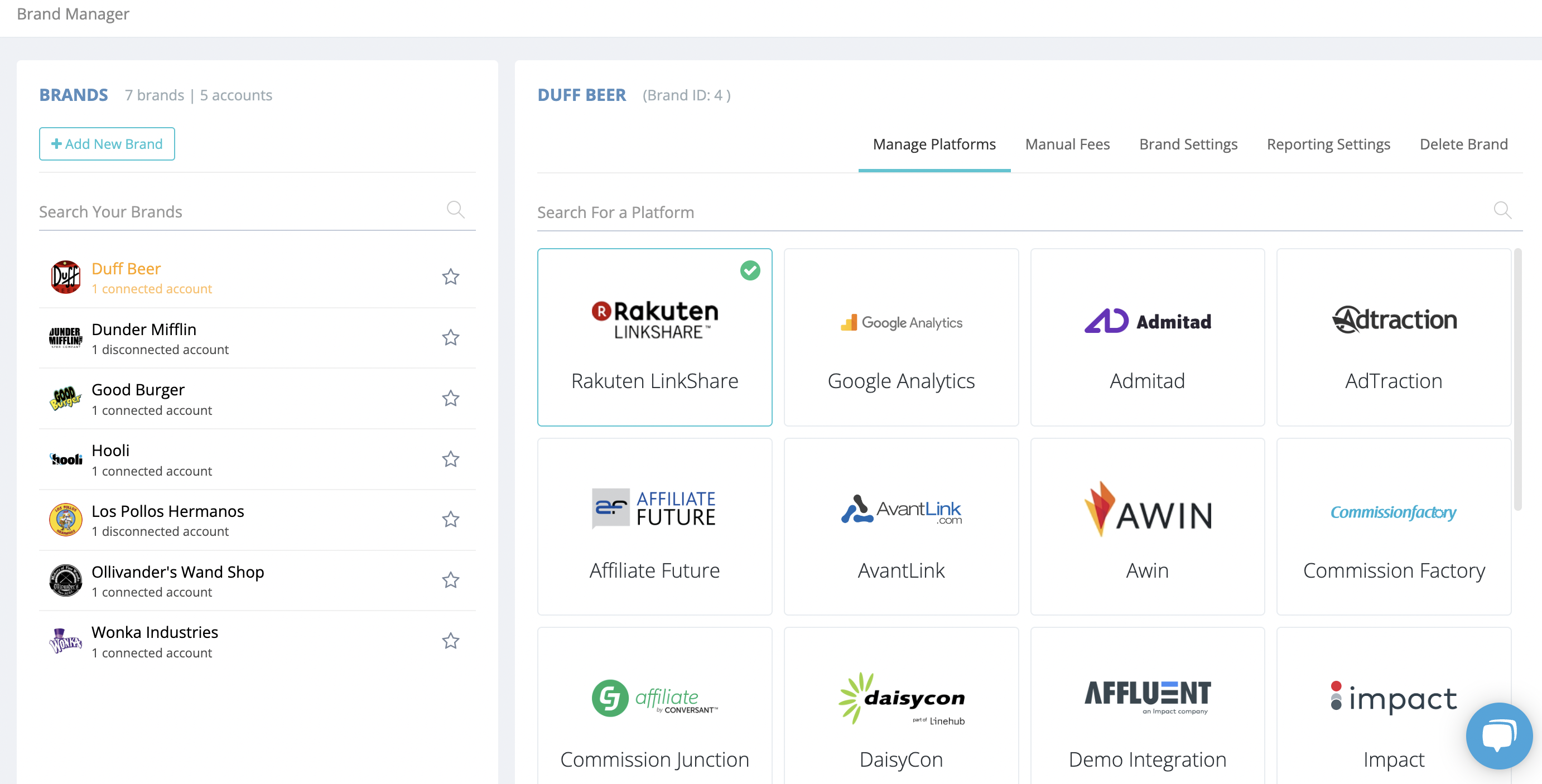Choose the AvantLink platform card

click(x=901, y=526)
